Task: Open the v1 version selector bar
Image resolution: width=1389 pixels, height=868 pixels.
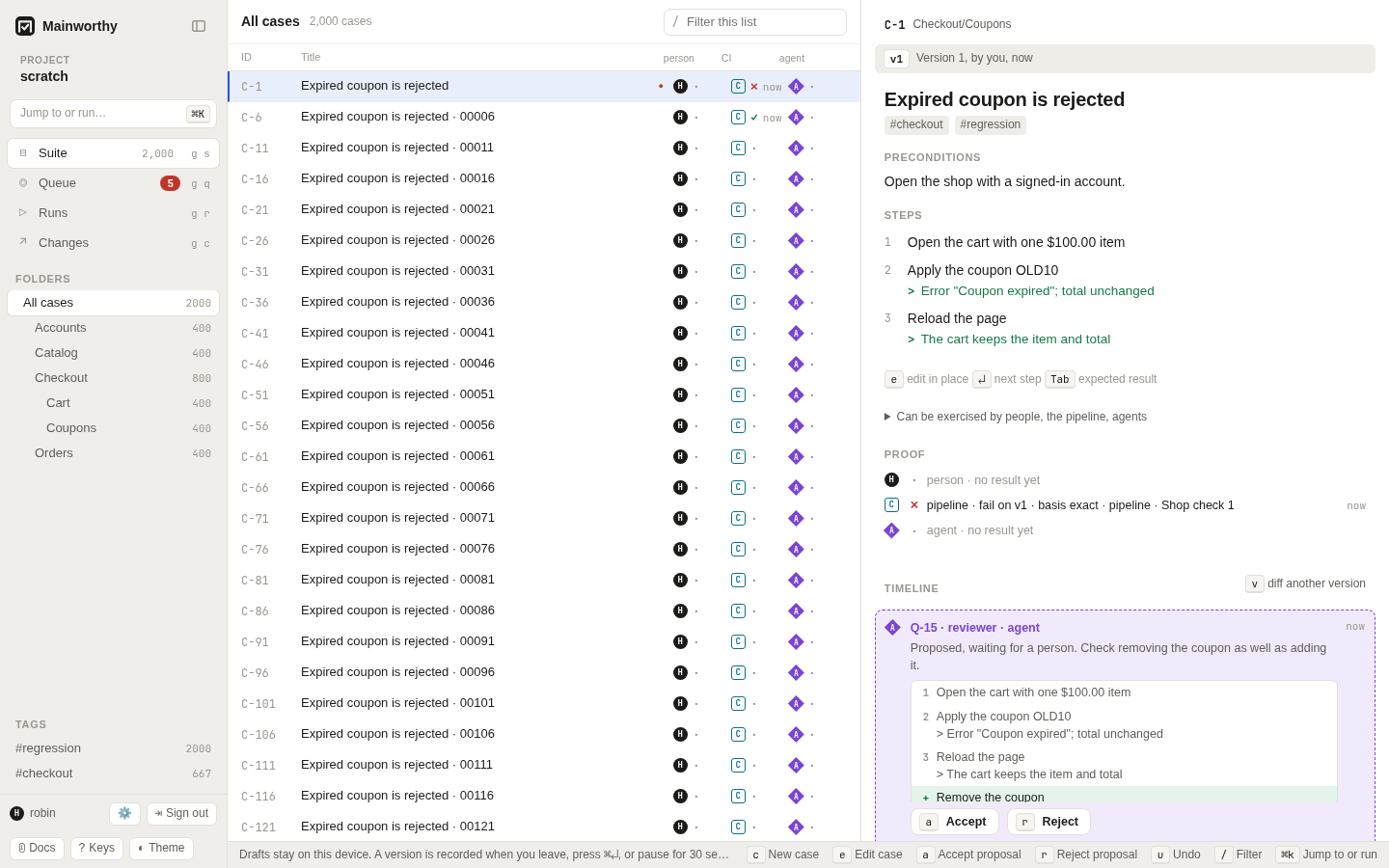Action: (x=1125, y=59)
